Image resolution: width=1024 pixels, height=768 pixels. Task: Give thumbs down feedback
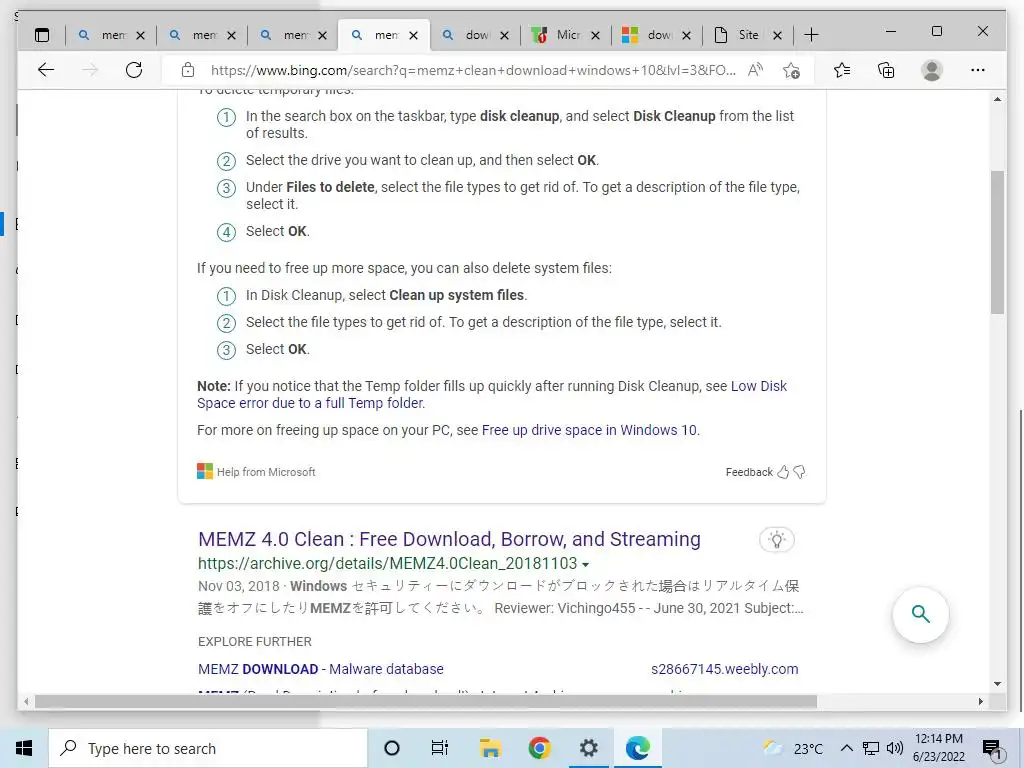[x=799, y=472]
